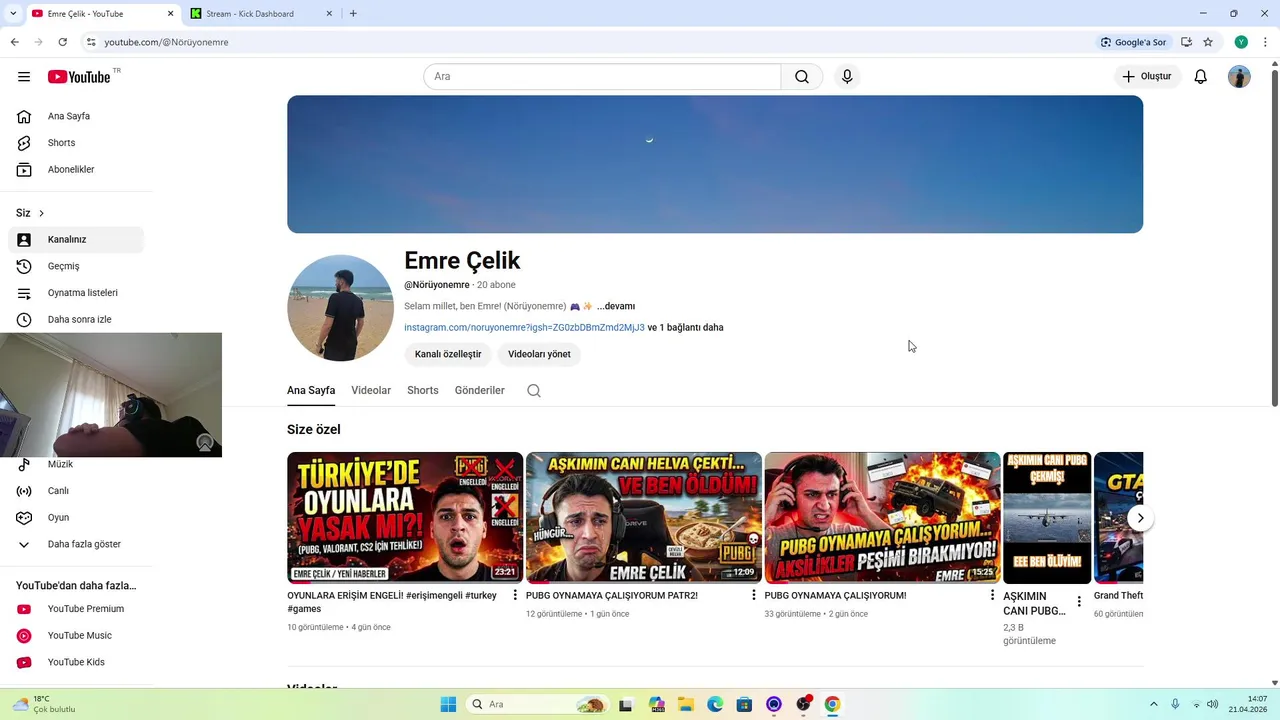
Task: Select Kanalınız in the sidebar
Action: [x=76, y=240]
